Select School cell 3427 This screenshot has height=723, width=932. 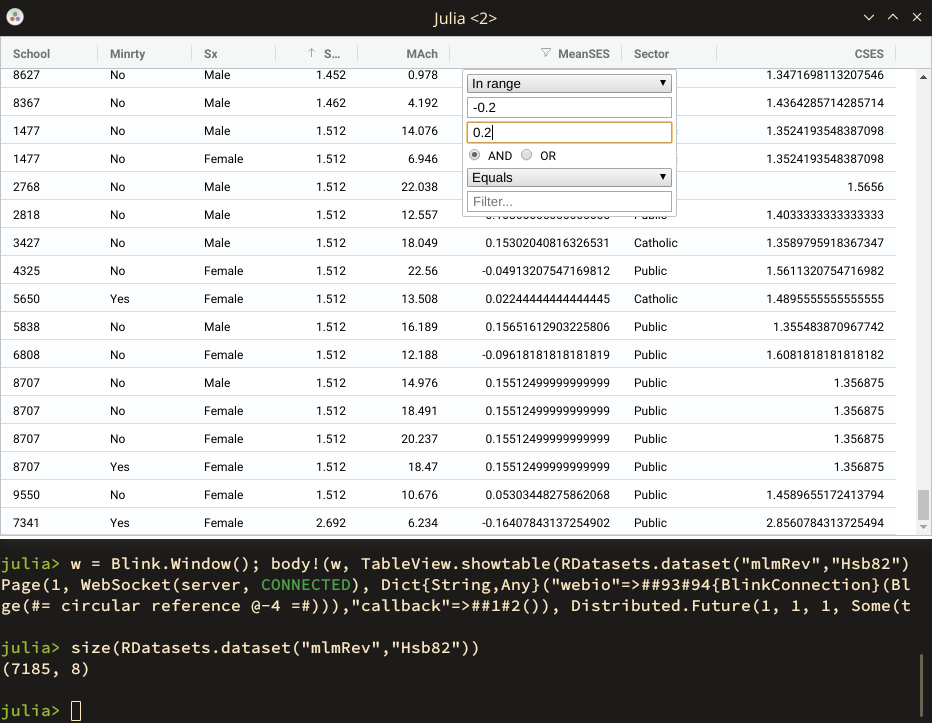point(26,243)
